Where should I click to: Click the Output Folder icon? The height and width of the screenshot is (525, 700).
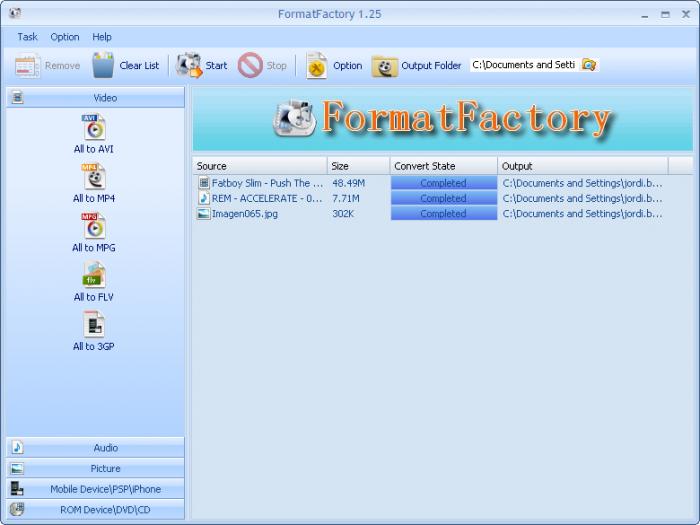[x=384, y=66]
